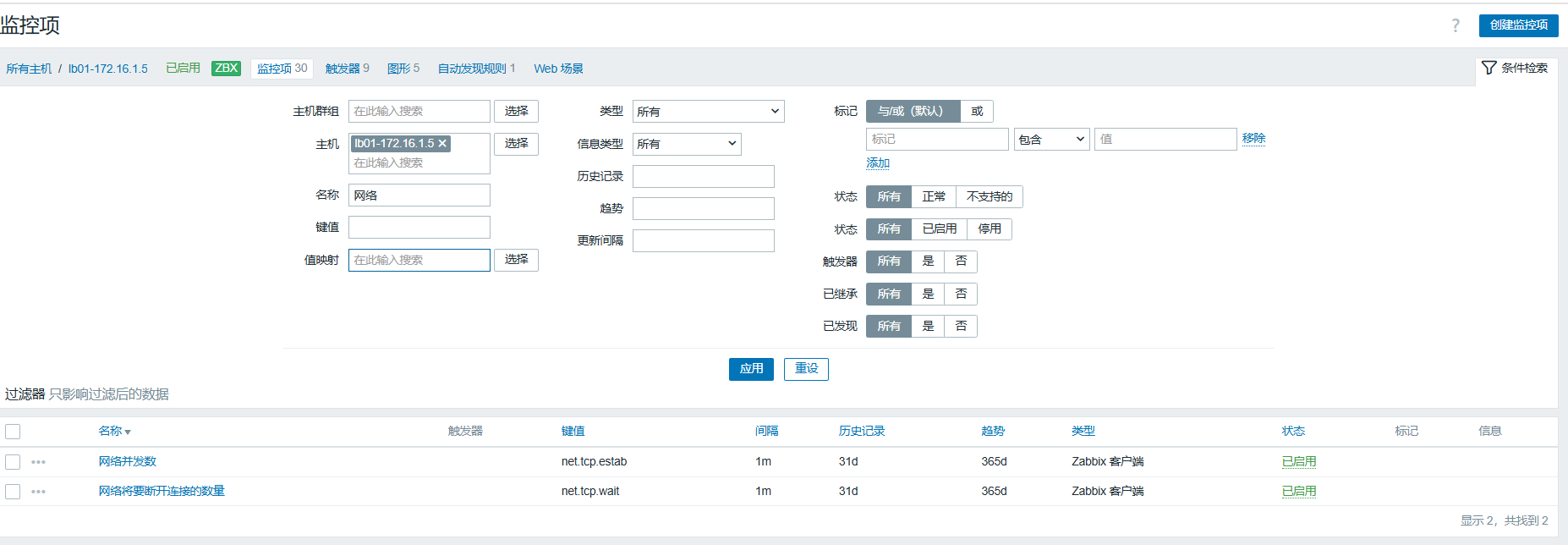Open the three-dots menu for 网络将要断开连接的数量
Screen dimensions: 1568x545
point(38,492)
